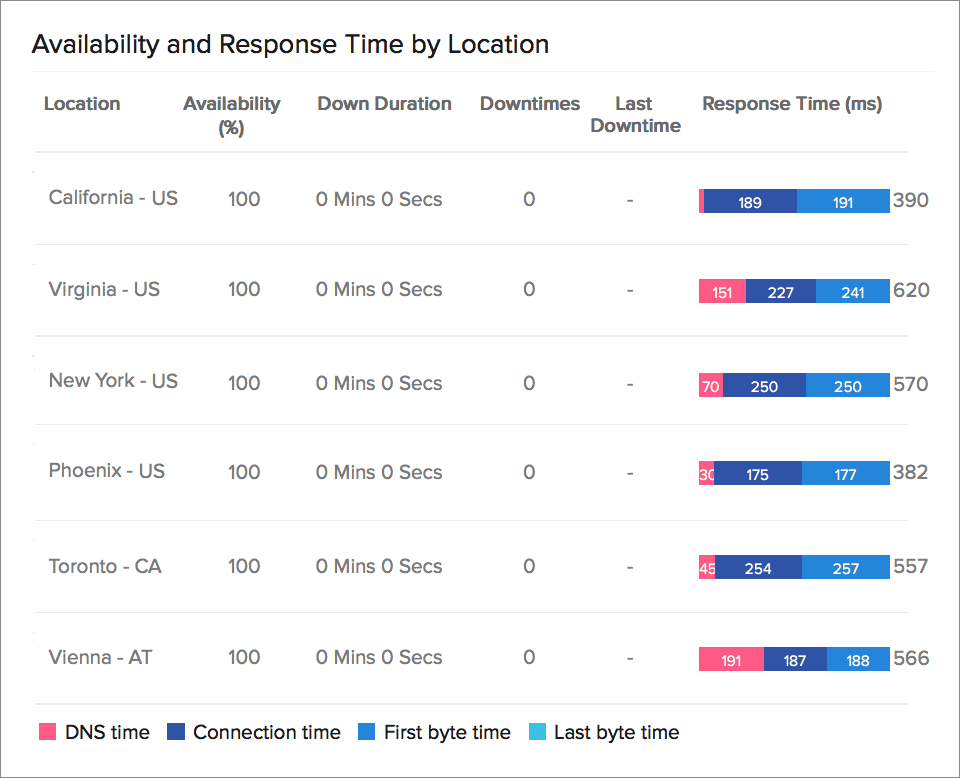Viewport: 960px width, 778px height.
Task: Select the California - US location row
Action: point(113,198)
